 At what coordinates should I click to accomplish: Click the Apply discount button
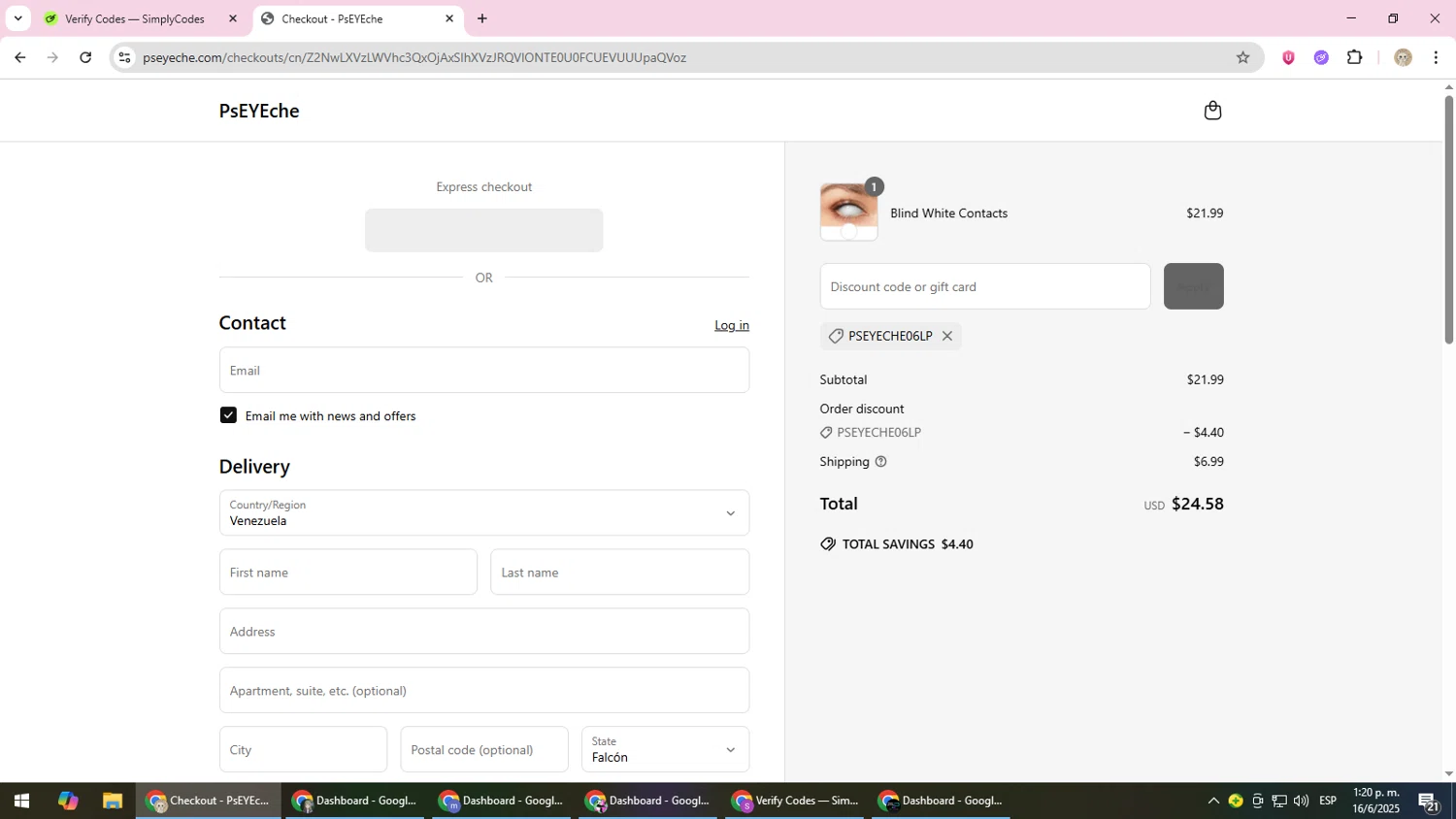tap(1193, 286)
